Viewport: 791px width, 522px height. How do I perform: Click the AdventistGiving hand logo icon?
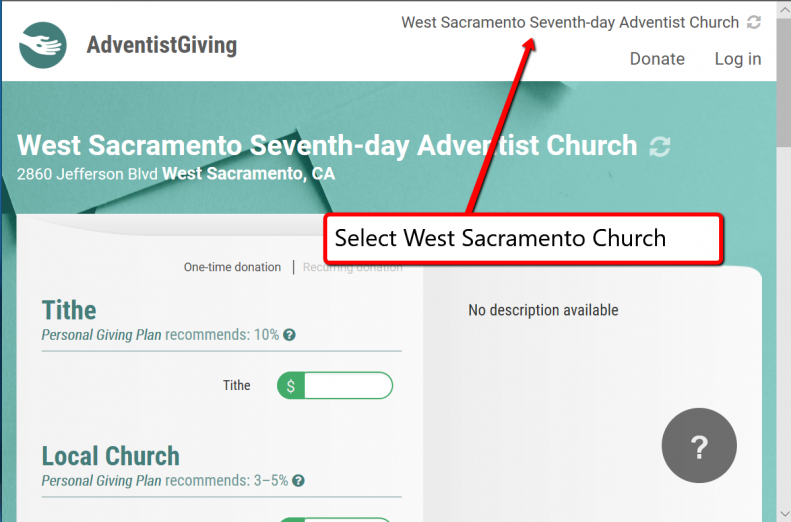point(43,45)
